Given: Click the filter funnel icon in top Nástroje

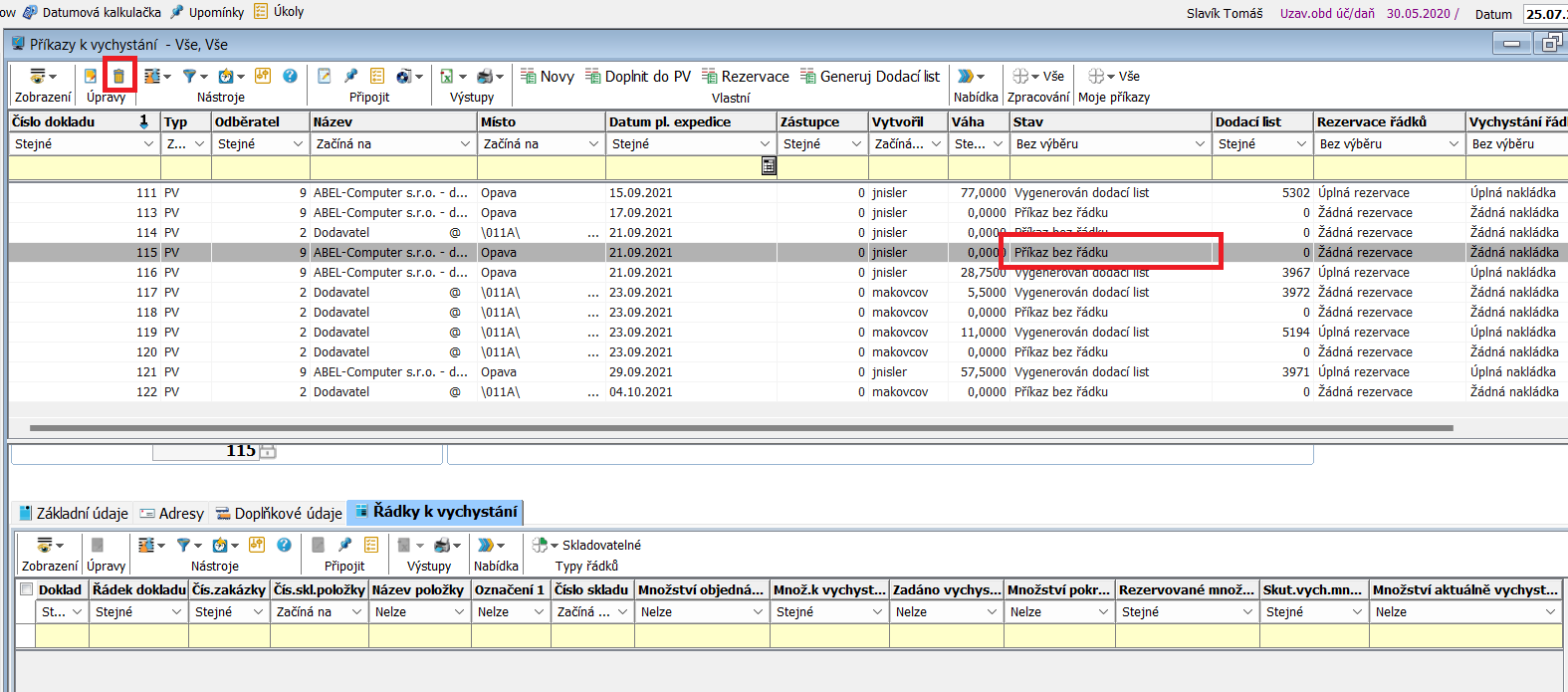Looking at the screenshot, I should pos(189,76).
